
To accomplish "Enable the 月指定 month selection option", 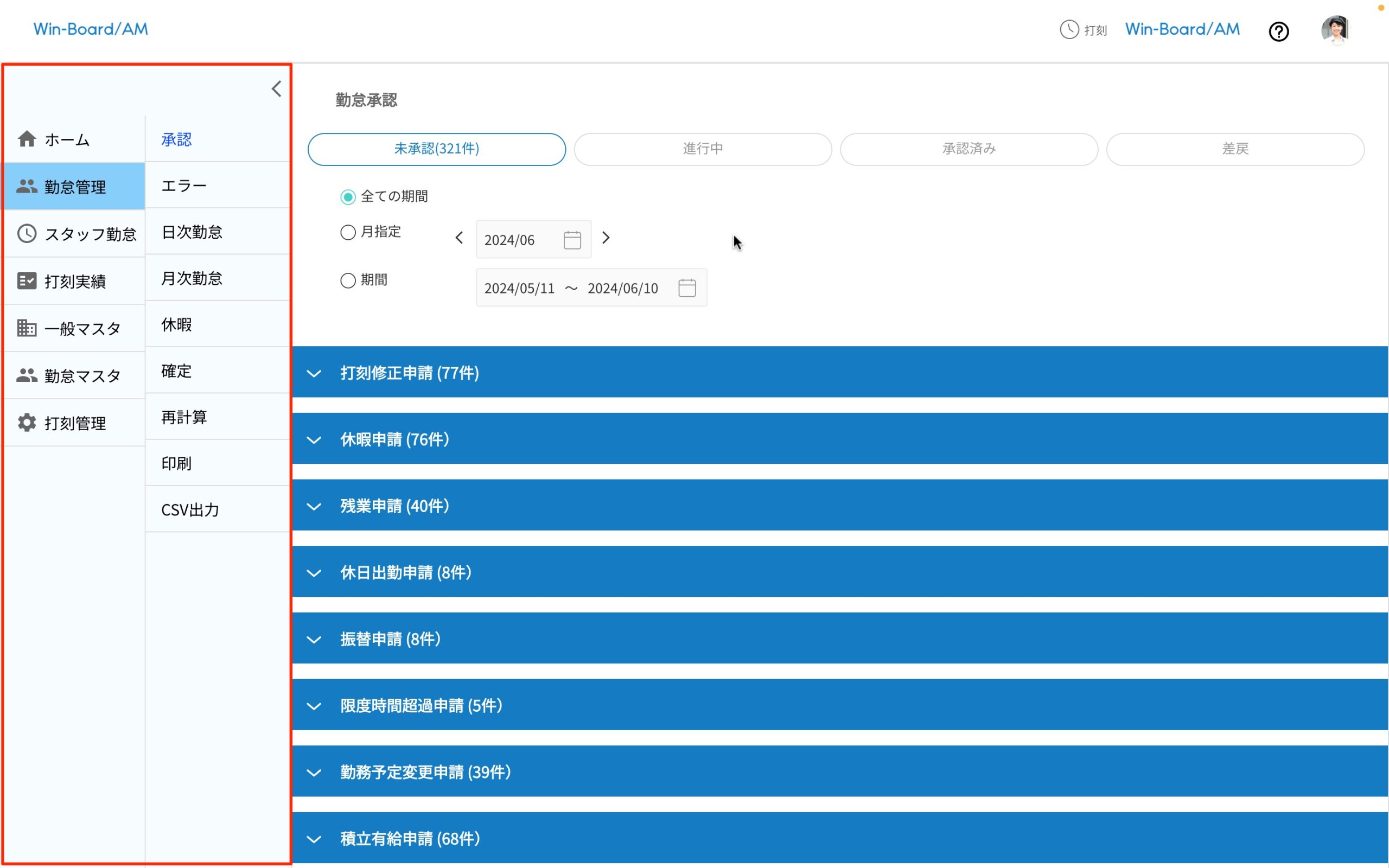I will point(347,232).
